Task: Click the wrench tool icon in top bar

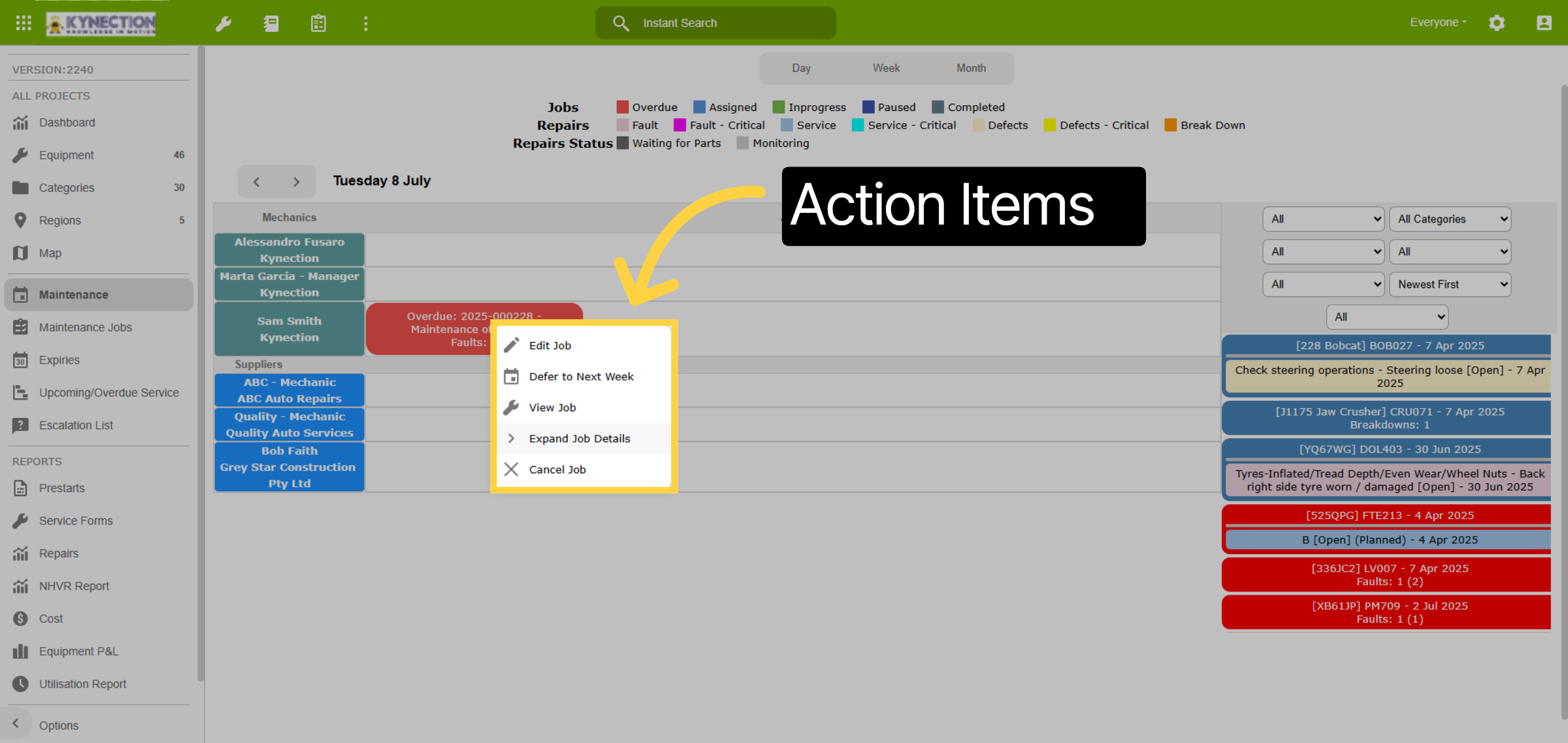Action: (x=223, y=24)
